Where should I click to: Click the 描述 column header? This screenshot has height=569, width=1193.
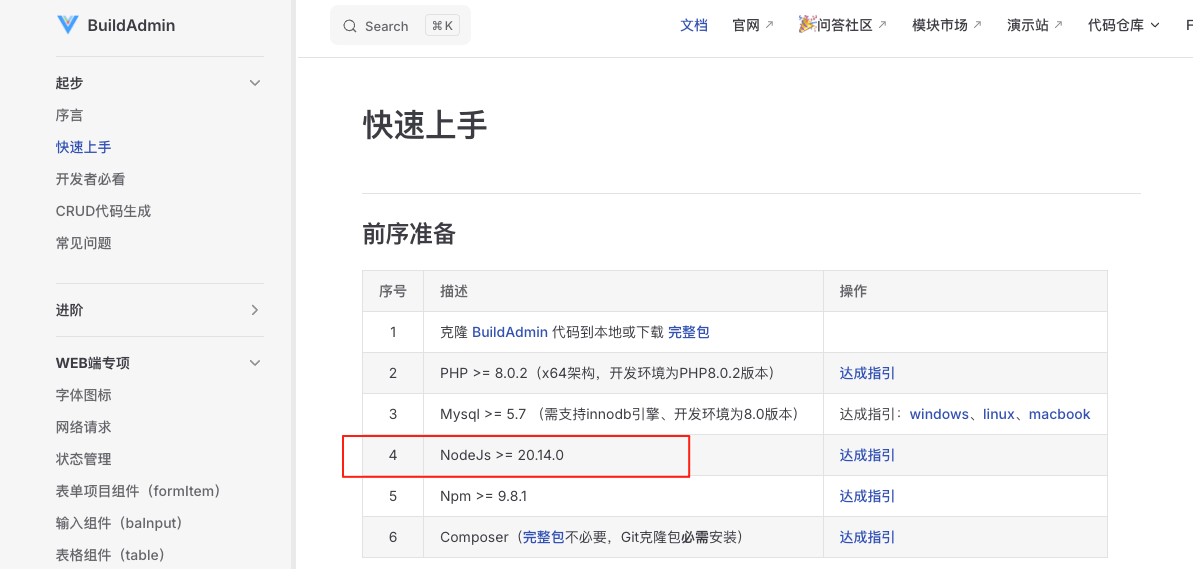click(x=623, y=291)
